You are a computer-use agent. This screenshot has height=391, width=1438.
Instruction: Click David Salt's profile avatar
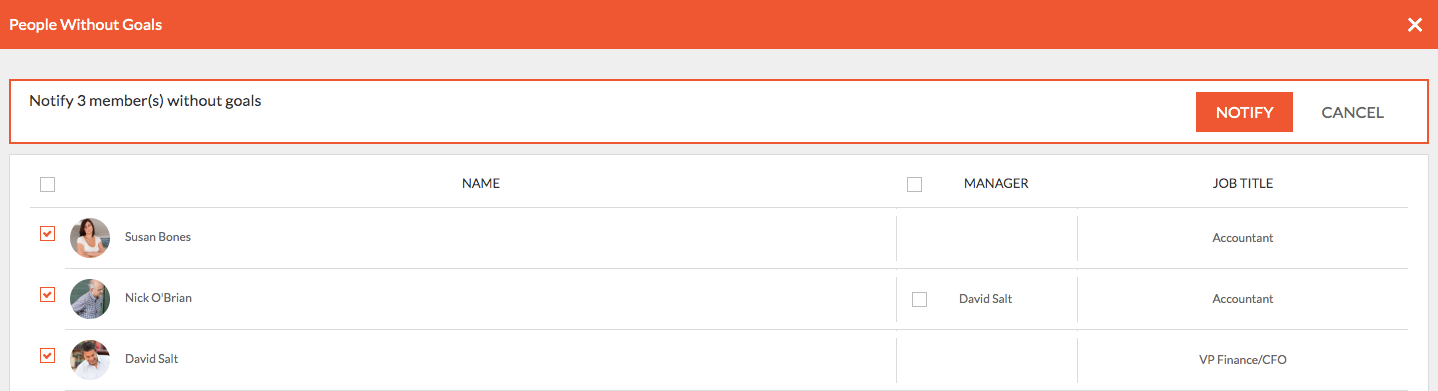tap(90, 360)
